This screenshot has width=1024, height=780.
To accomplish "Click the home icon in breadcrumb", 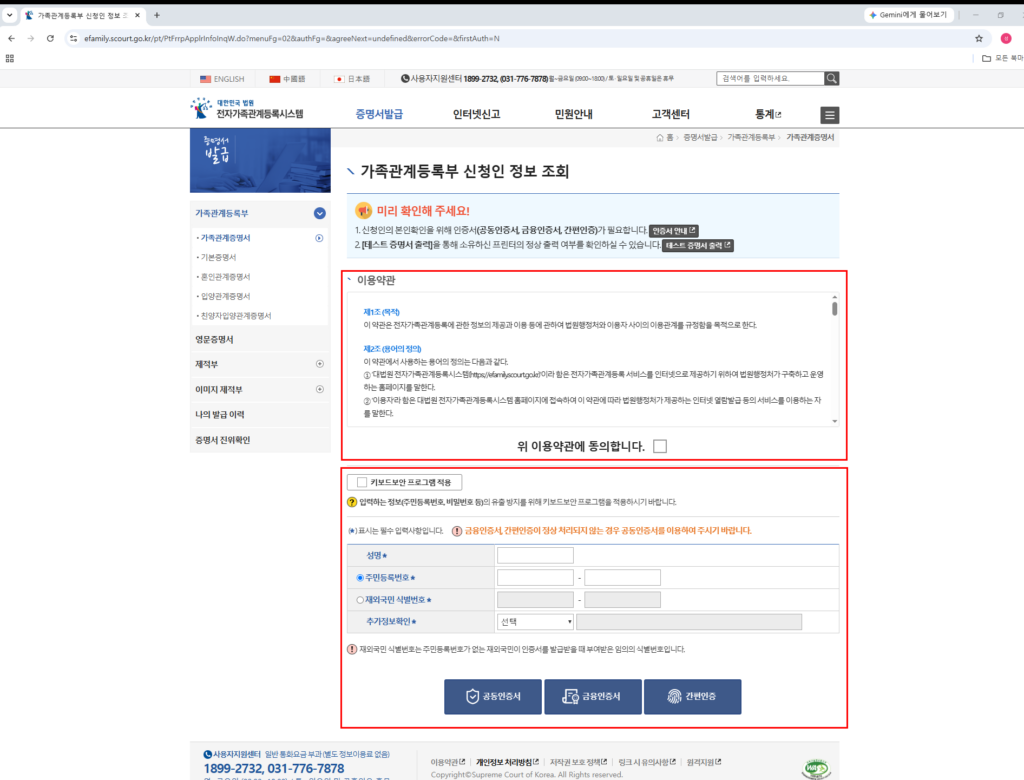I will click(660, 137).
